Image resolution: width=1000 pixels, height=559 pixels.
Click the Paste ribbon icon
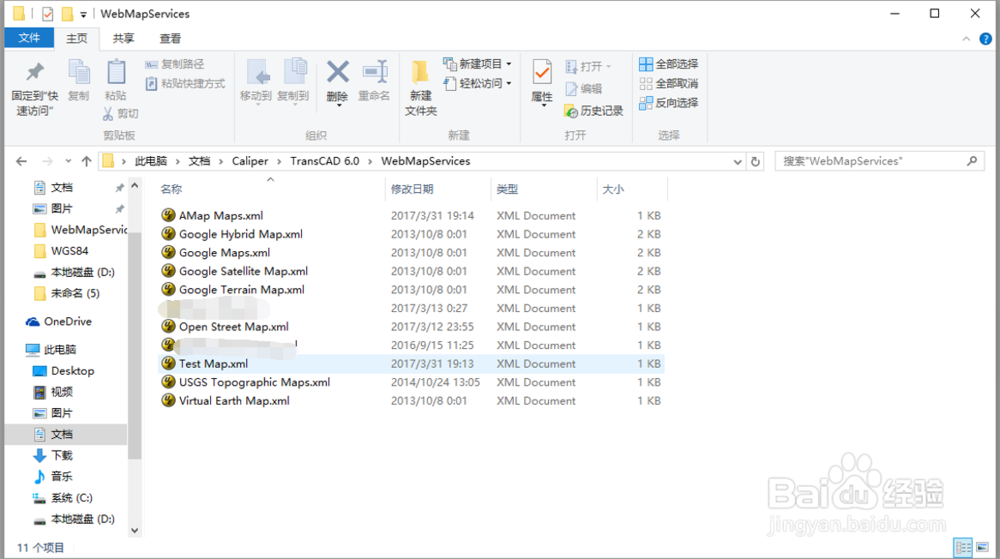pyautogui.click(x=115, y=72)
